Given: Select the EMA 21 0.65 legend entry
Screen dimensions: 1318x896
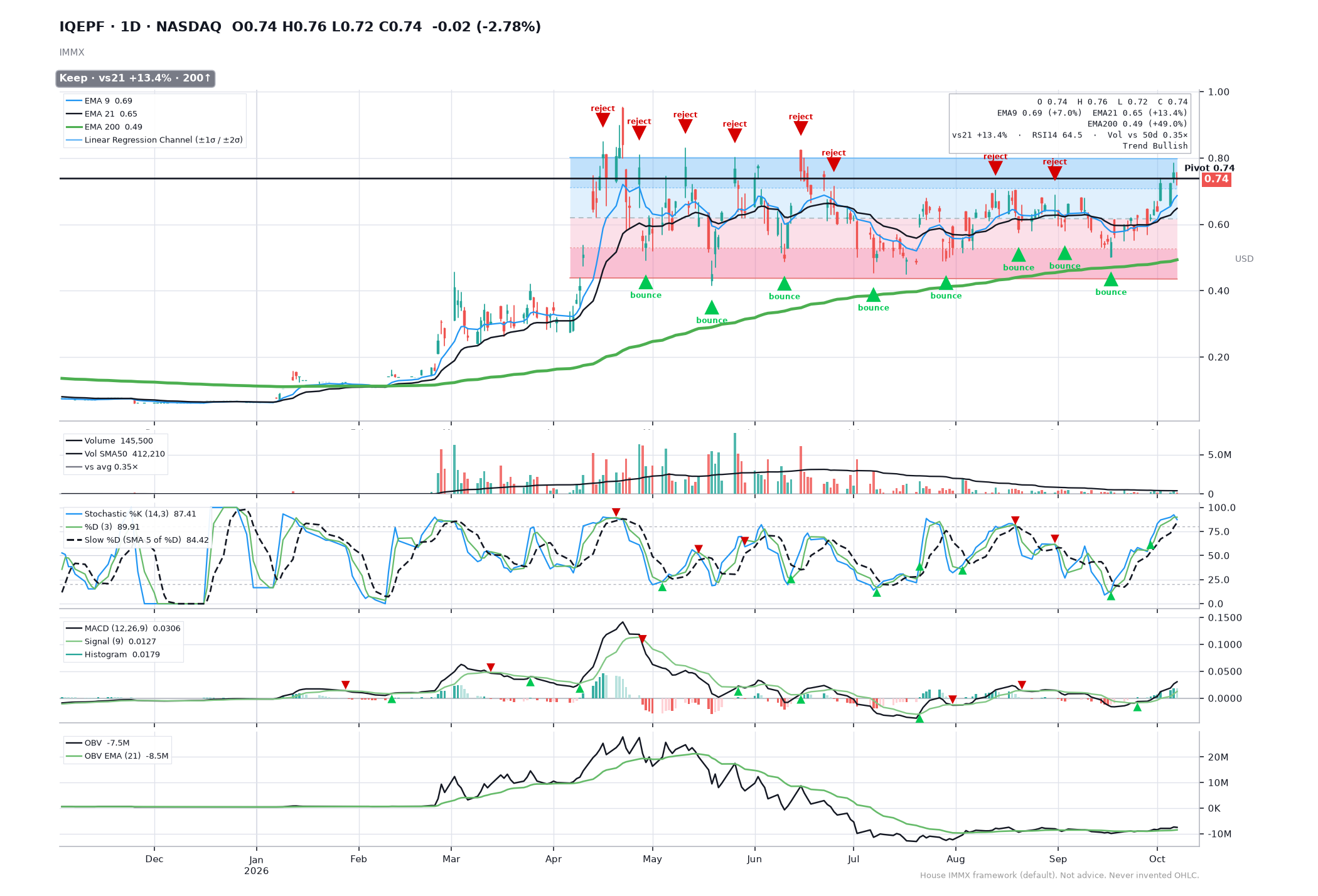Looking at the screenshot, I should coord(101,114).
